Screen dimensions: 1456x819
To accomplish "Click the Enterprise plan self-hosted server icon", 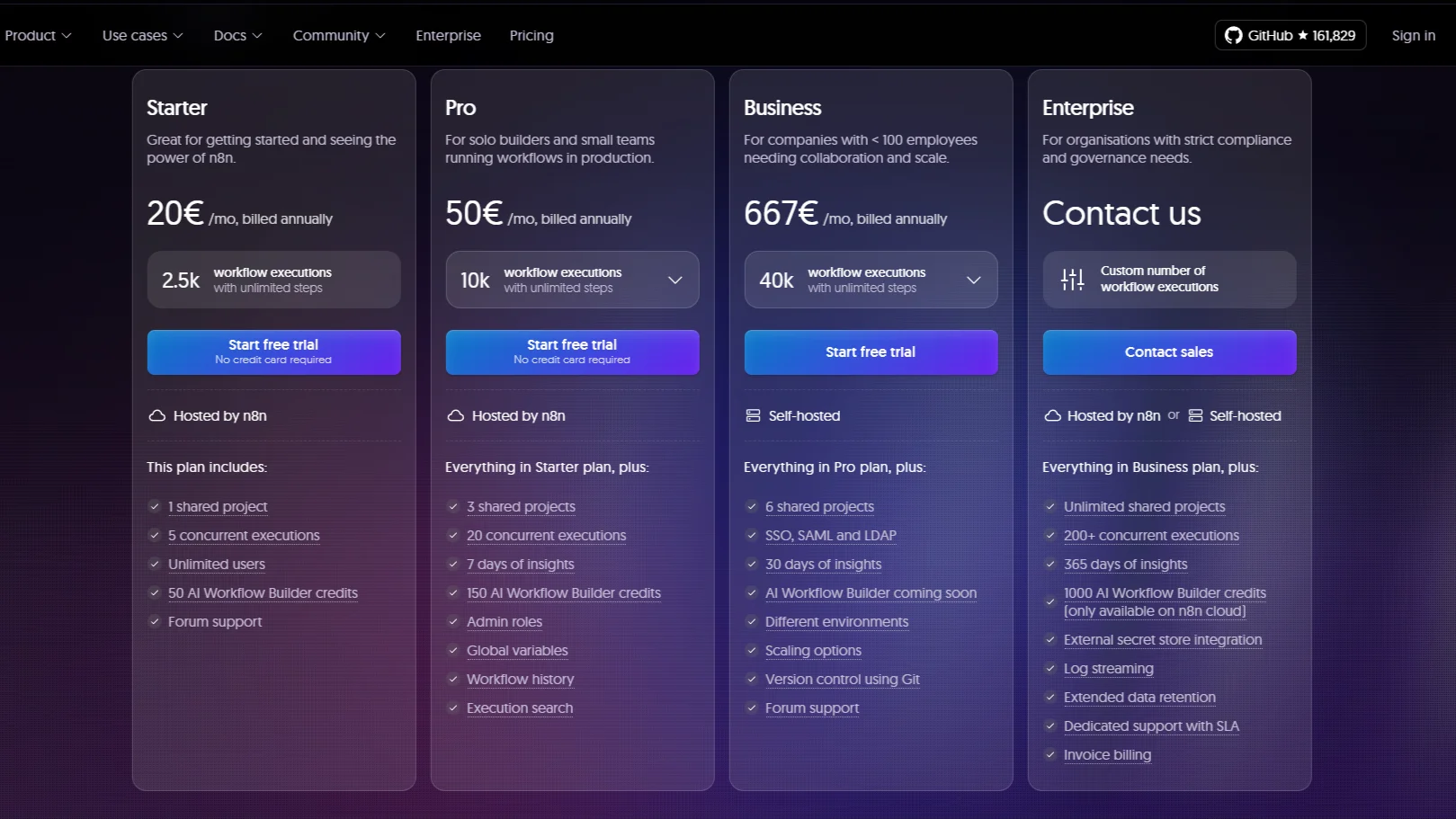I will 1195,416.
